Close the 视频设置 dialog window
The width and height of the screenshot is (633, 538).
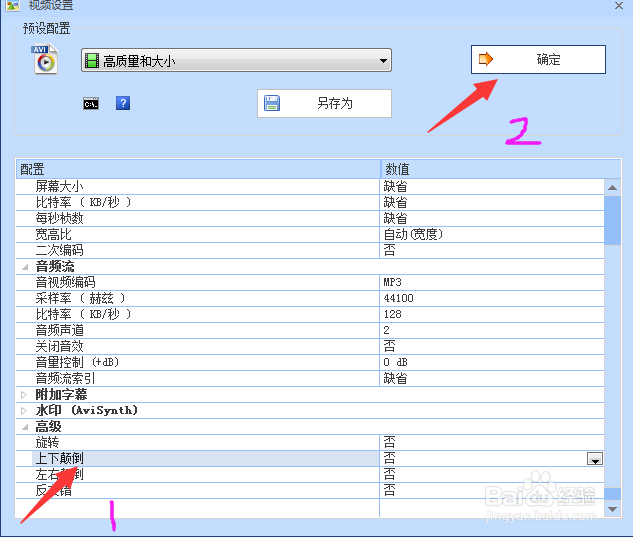(x=618, y=6)
